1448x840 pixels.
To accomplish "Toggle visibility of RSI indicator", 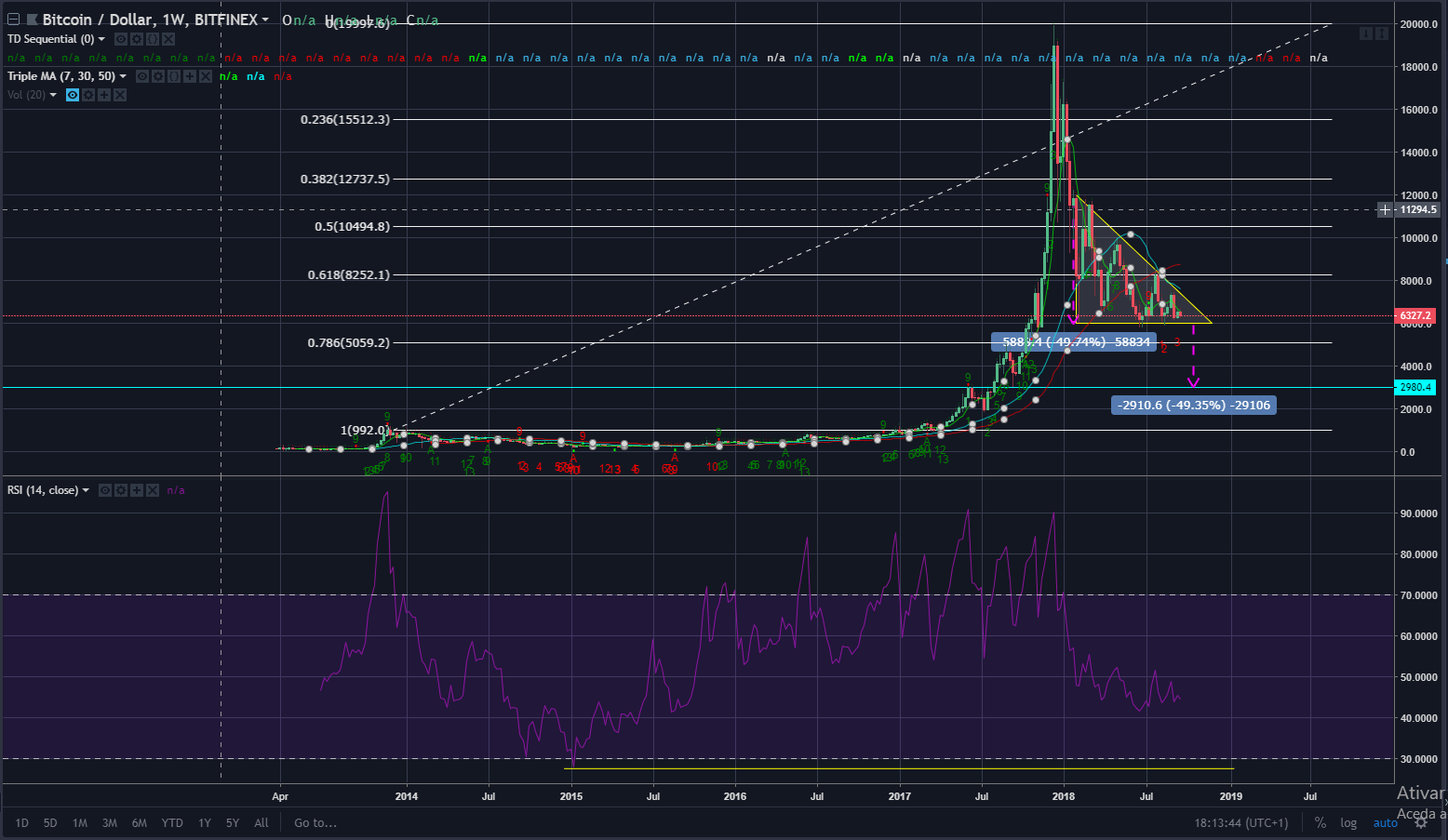I will pyautogui.click(x=105, y=490).
